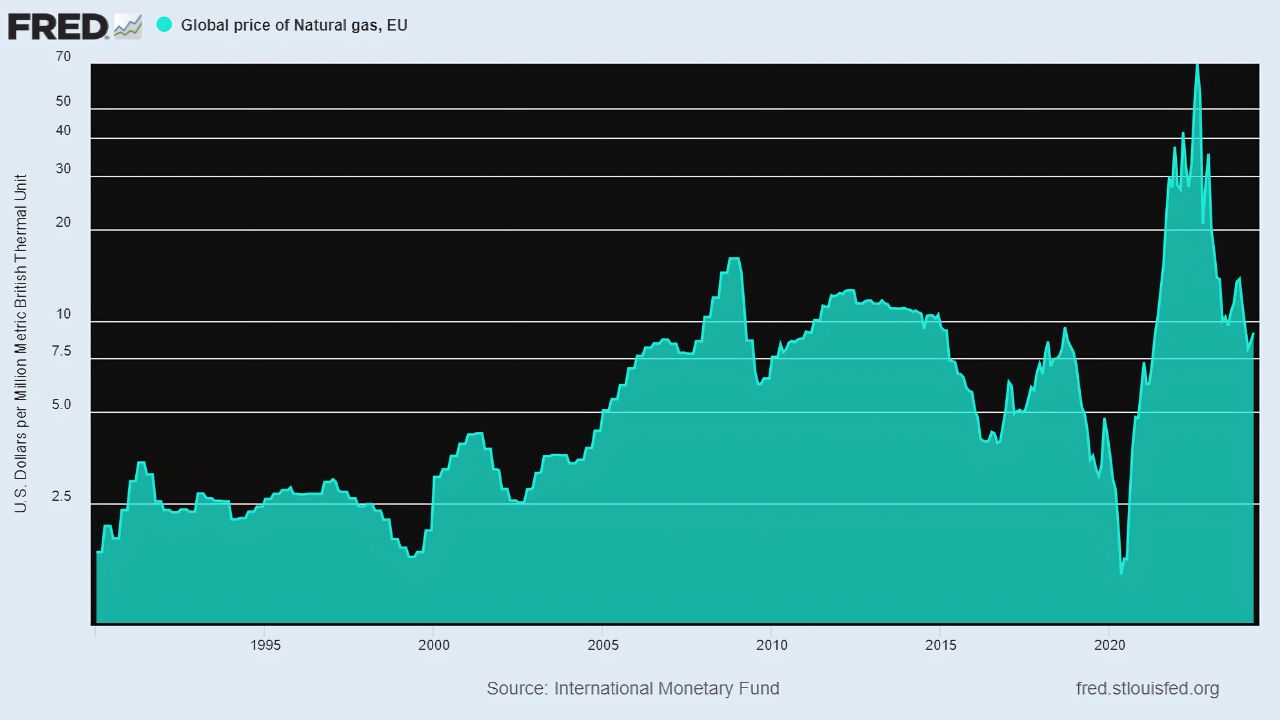Click the y-axis label 30
Screen dimensions: 1280x720
tap(63, 168)
